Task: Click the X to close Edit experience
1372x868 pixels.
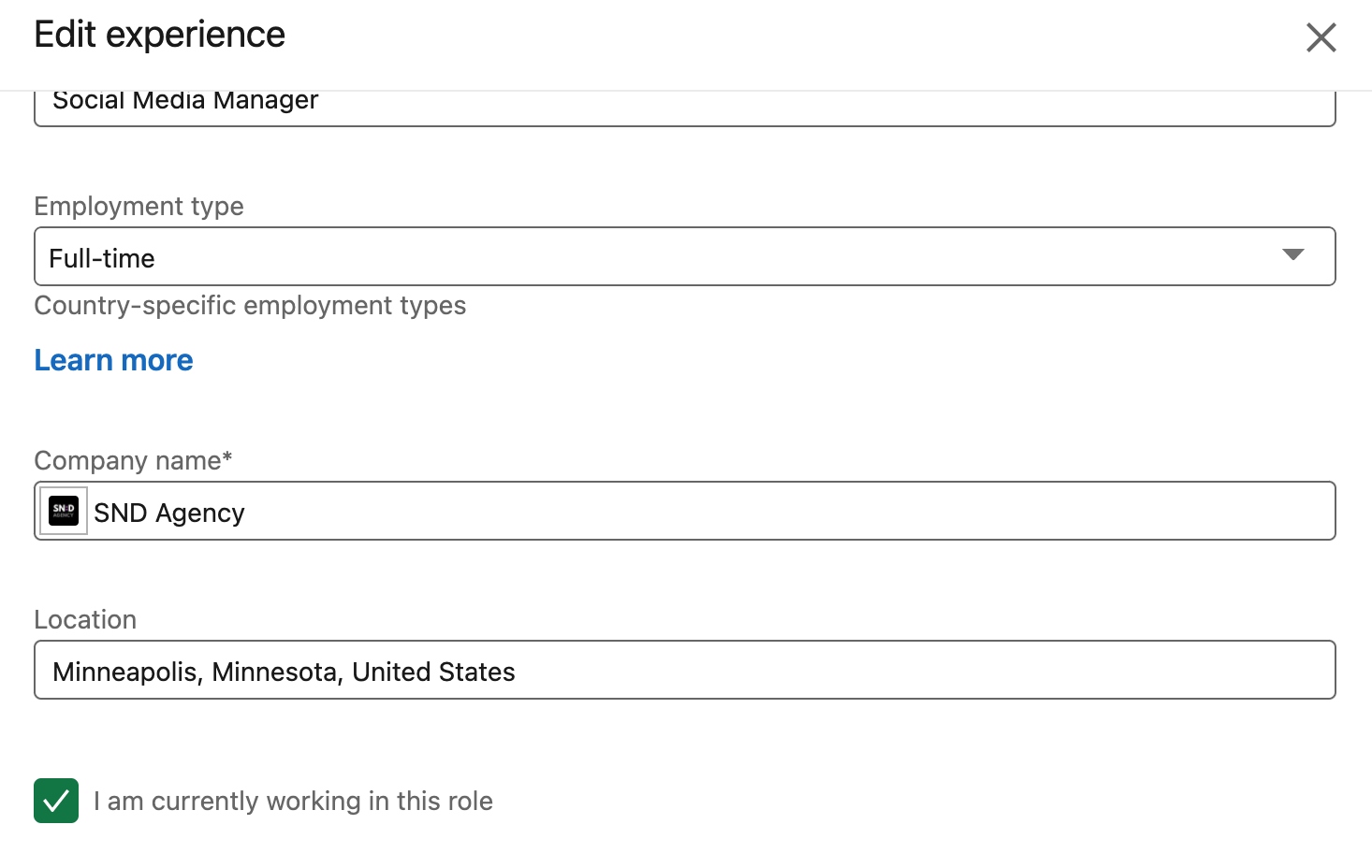Action: [1321, 37]
